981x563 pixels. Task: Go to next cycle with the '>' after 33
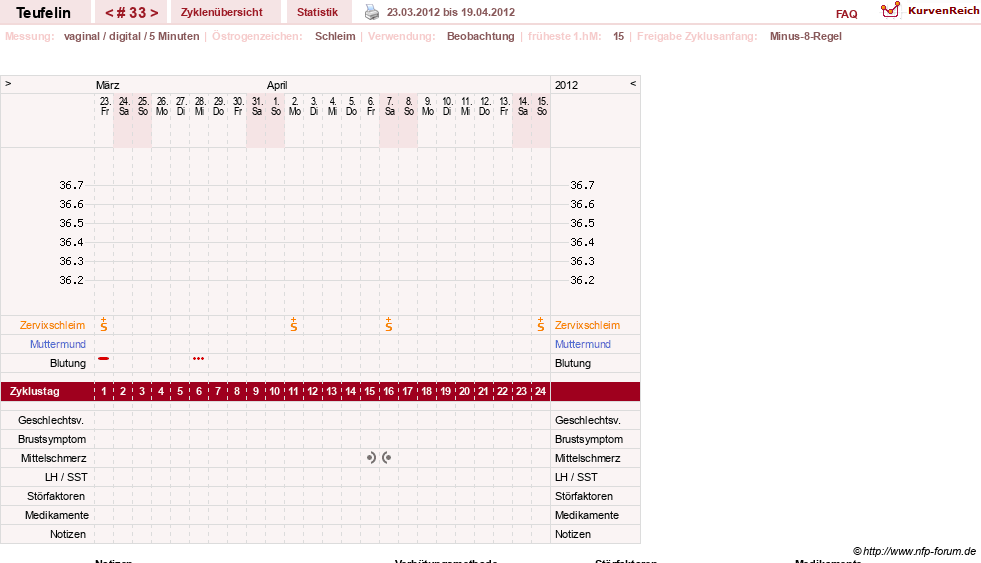[154, 13]
